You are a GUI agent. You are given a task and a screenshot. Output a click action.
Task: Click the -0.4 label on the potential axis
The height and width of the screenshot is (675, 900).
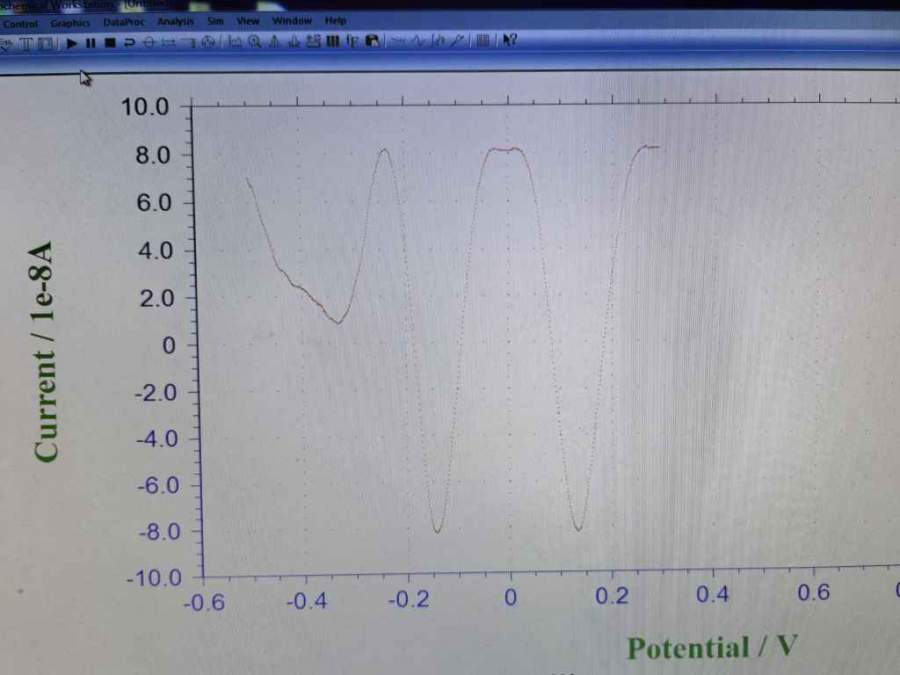tap(307, 601)
